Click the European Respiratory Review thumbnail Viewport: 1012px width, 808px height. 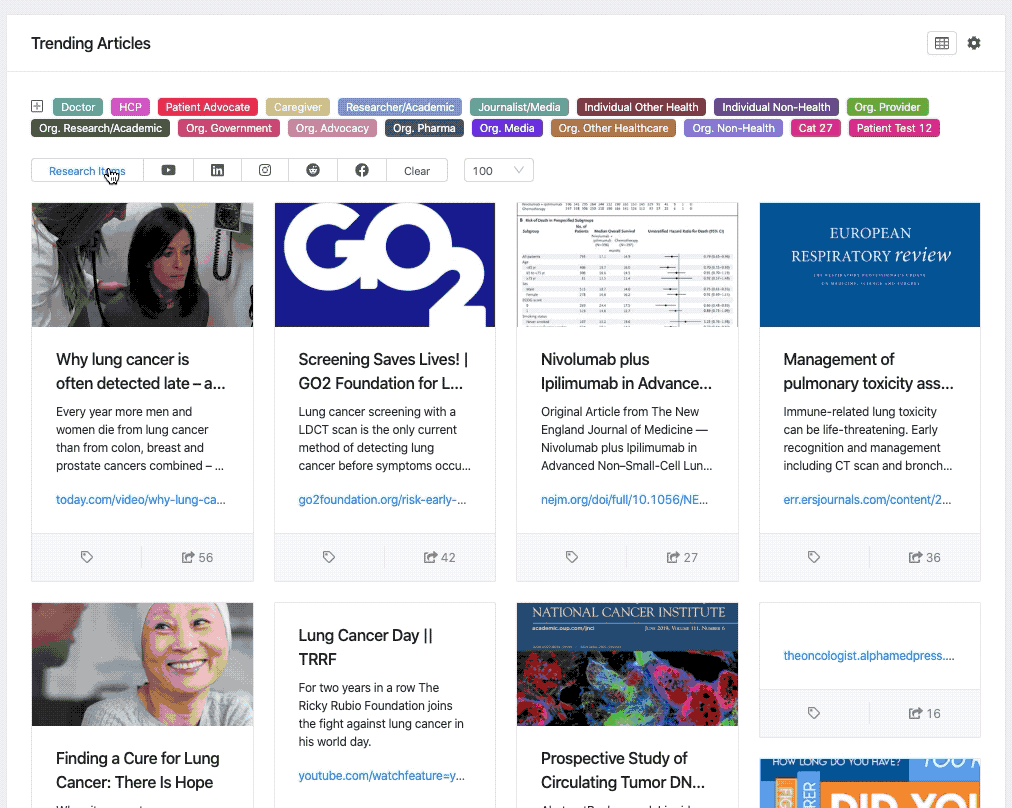[x=870, y=265]
